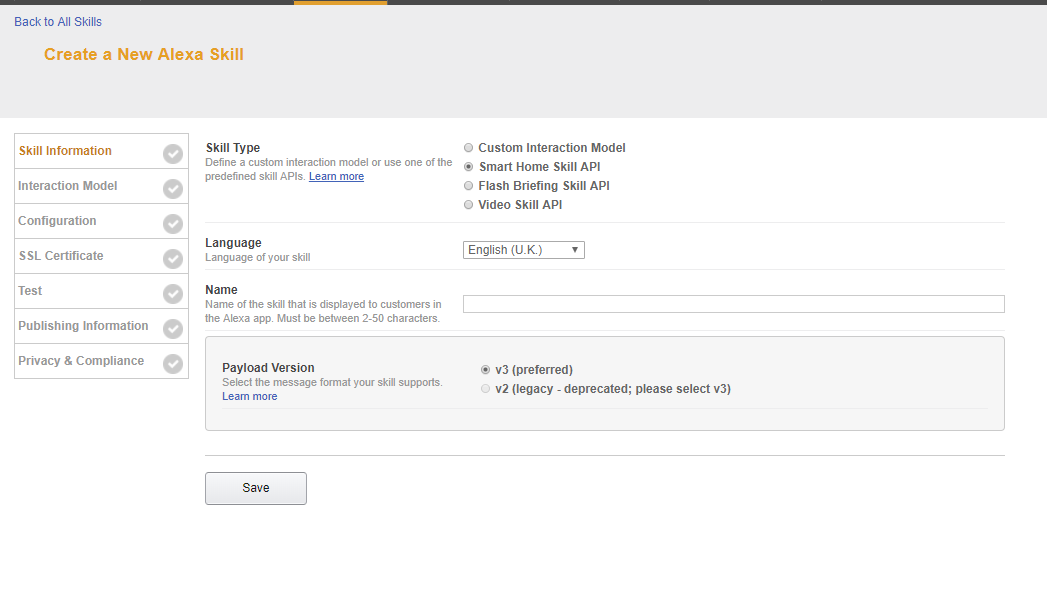
Task: Click the Test step checkmark icon
Action: [x=173, y=294]
